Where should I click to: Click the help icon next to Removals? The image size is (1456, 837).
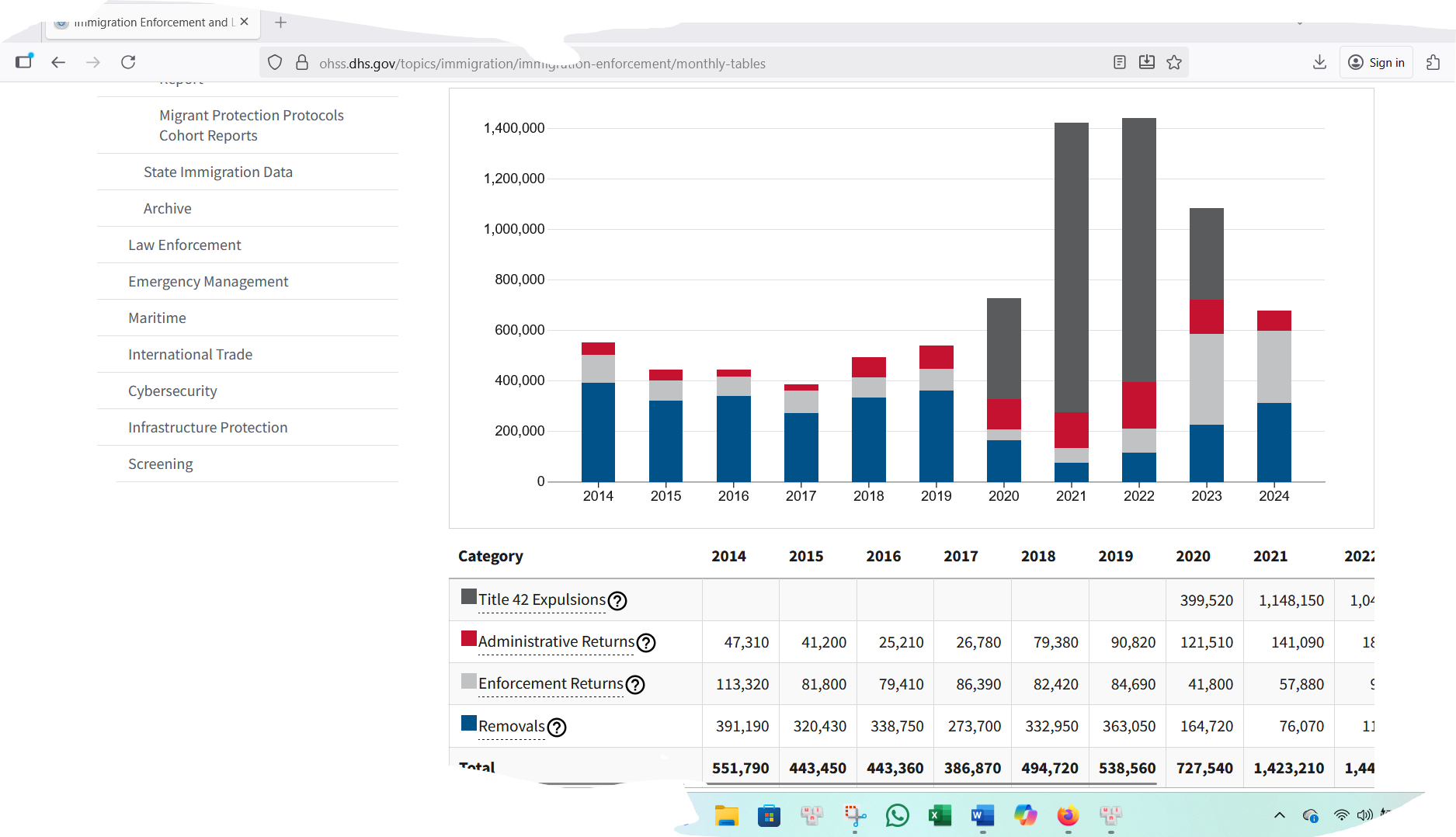[557, 728]
